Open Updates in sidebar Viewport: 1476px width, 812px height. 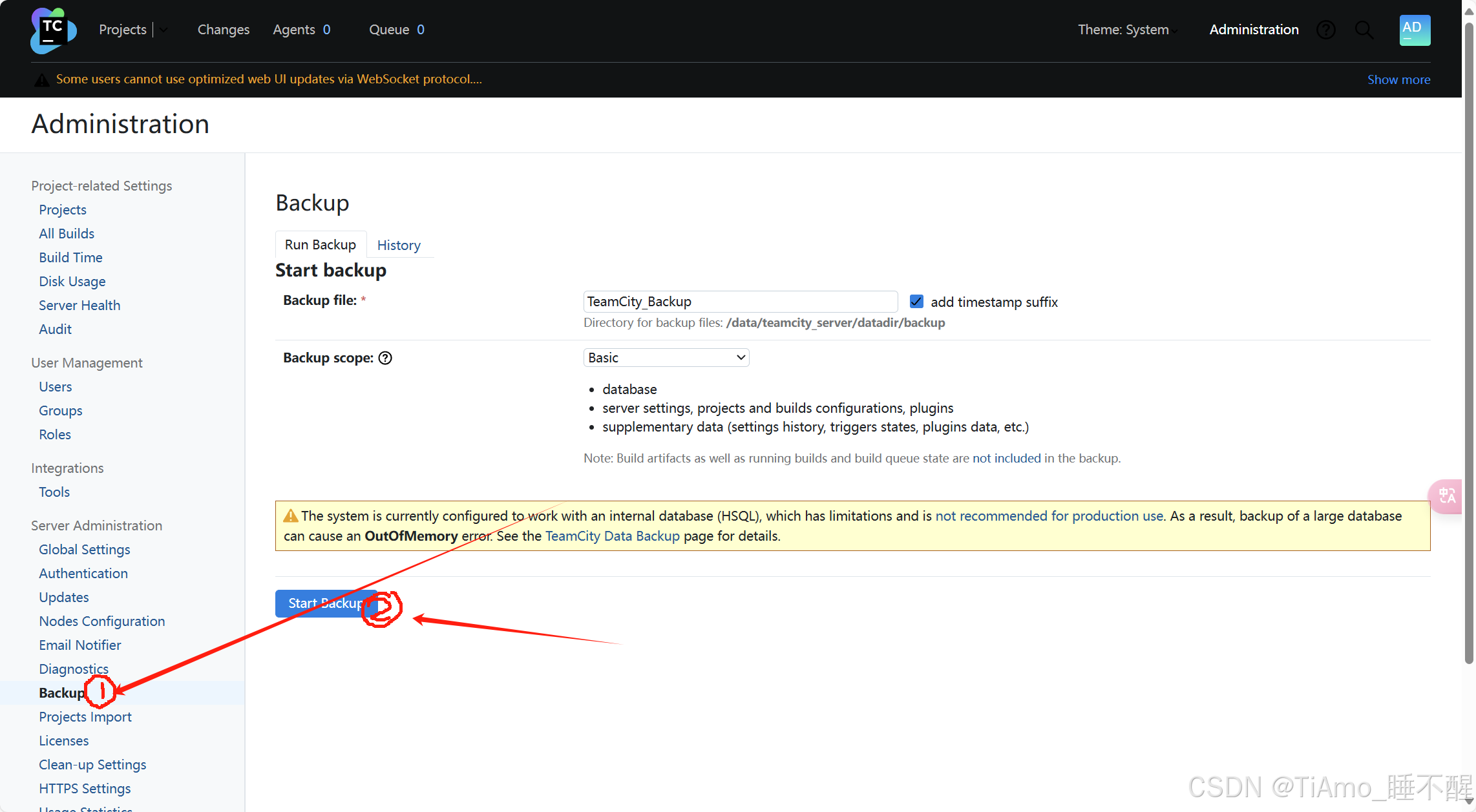[x=63, y=597]
